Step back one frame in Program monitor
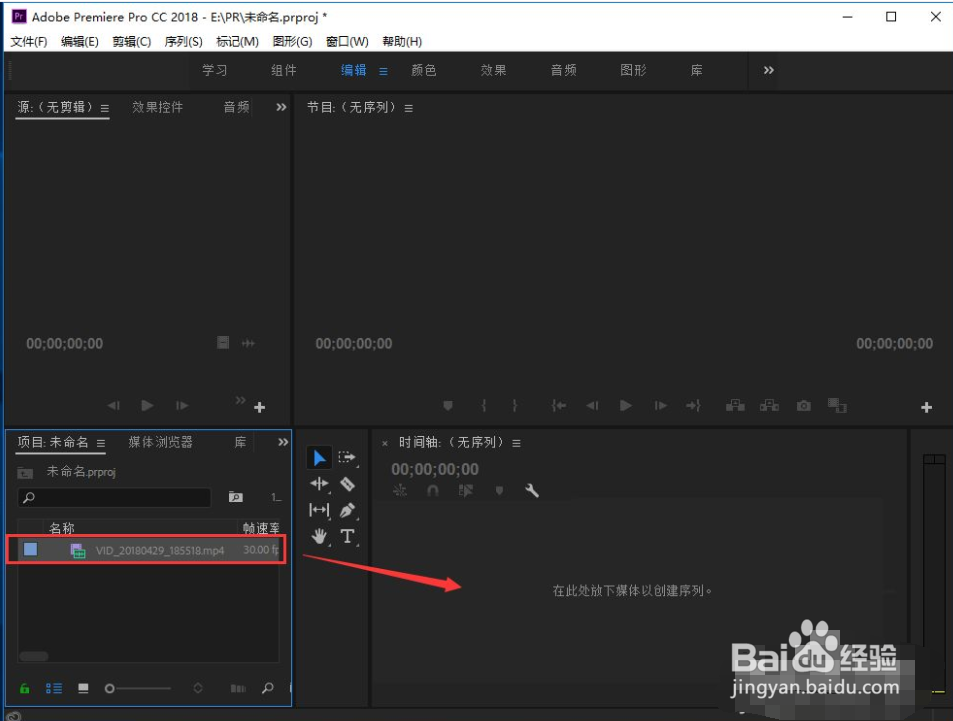This screenshot has height=721, width=953. click(593, 405)
